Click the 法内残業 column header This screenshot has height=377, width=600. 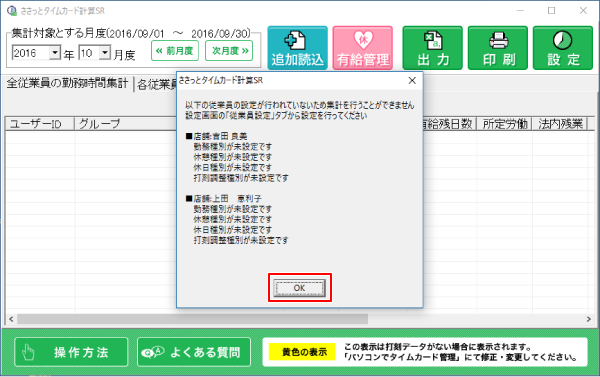(560, 124)
